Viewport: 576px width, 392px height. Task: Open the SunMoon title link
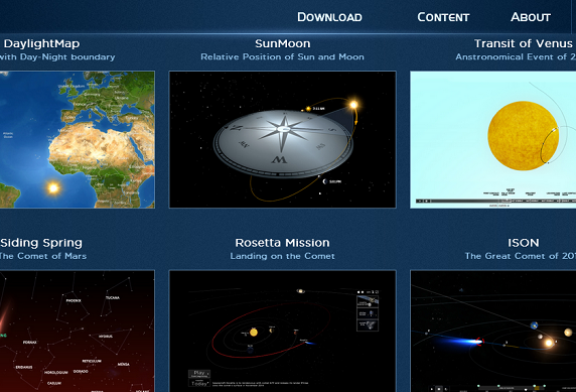[x=282, y=43]
